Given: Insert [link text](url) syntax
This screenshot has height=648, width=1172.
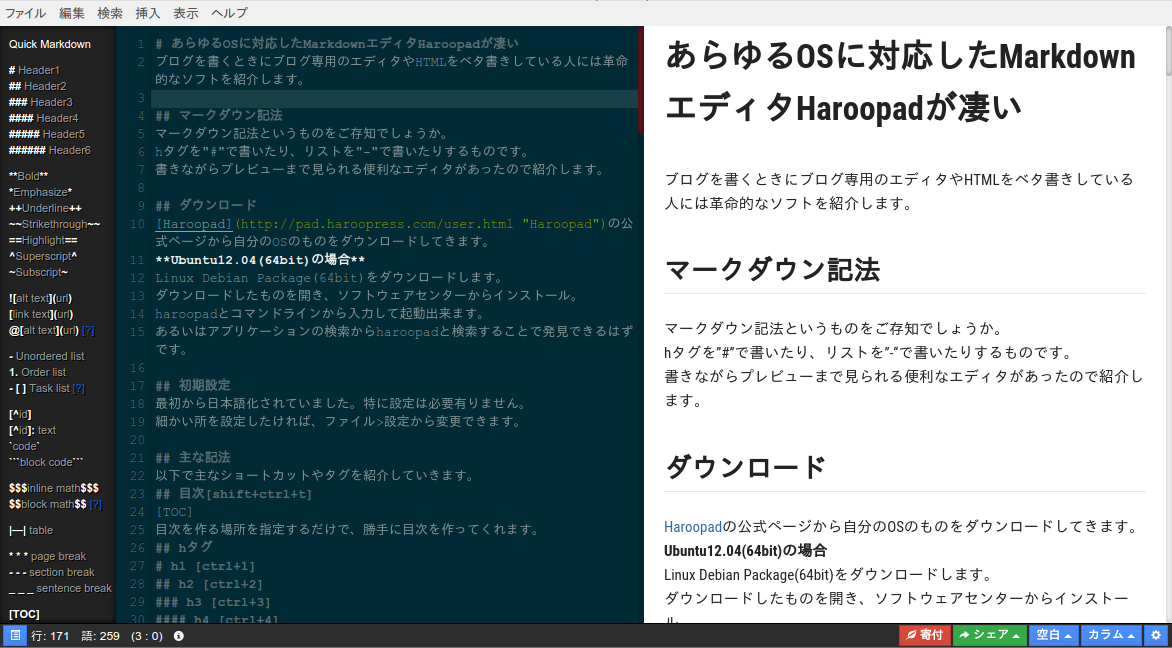Looking at the screenshot, I should pos(41,314).
